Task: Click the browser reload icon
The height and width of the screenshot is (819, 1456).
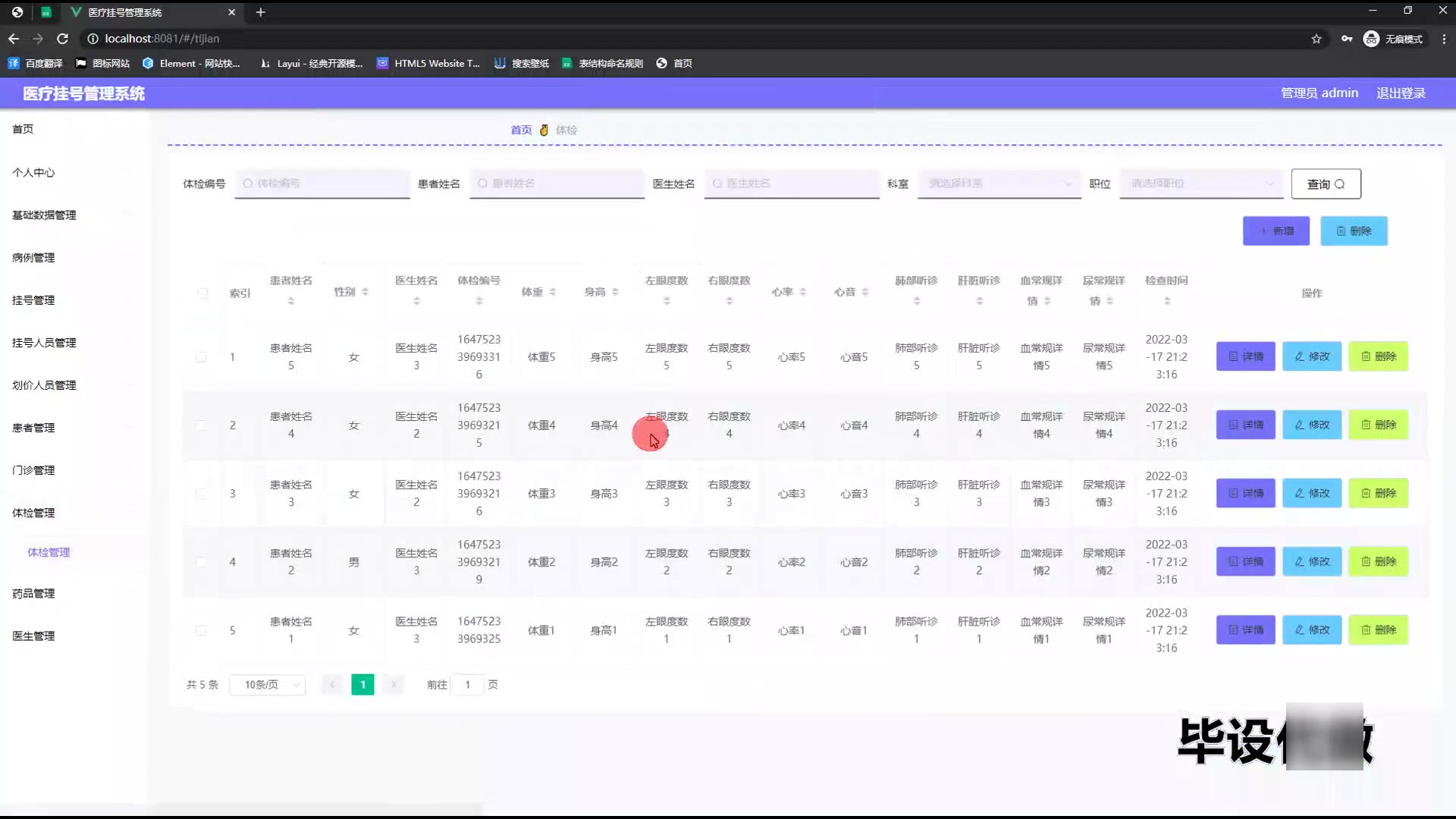Action: pyautogui.click(x=63, y=39)
